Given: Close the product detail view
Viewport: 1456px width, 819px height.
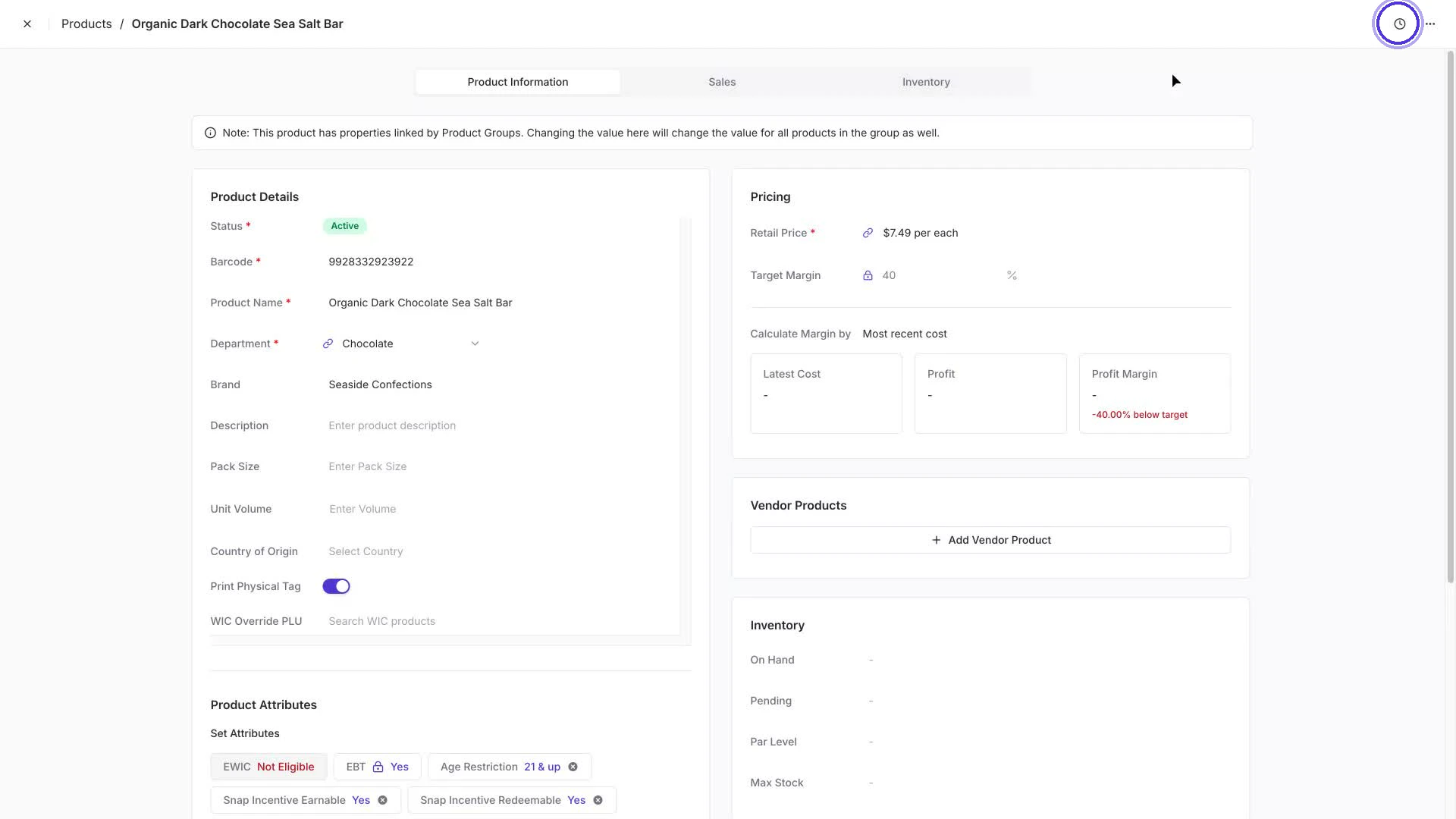Looking at the screenshot, I should [27, 24].
